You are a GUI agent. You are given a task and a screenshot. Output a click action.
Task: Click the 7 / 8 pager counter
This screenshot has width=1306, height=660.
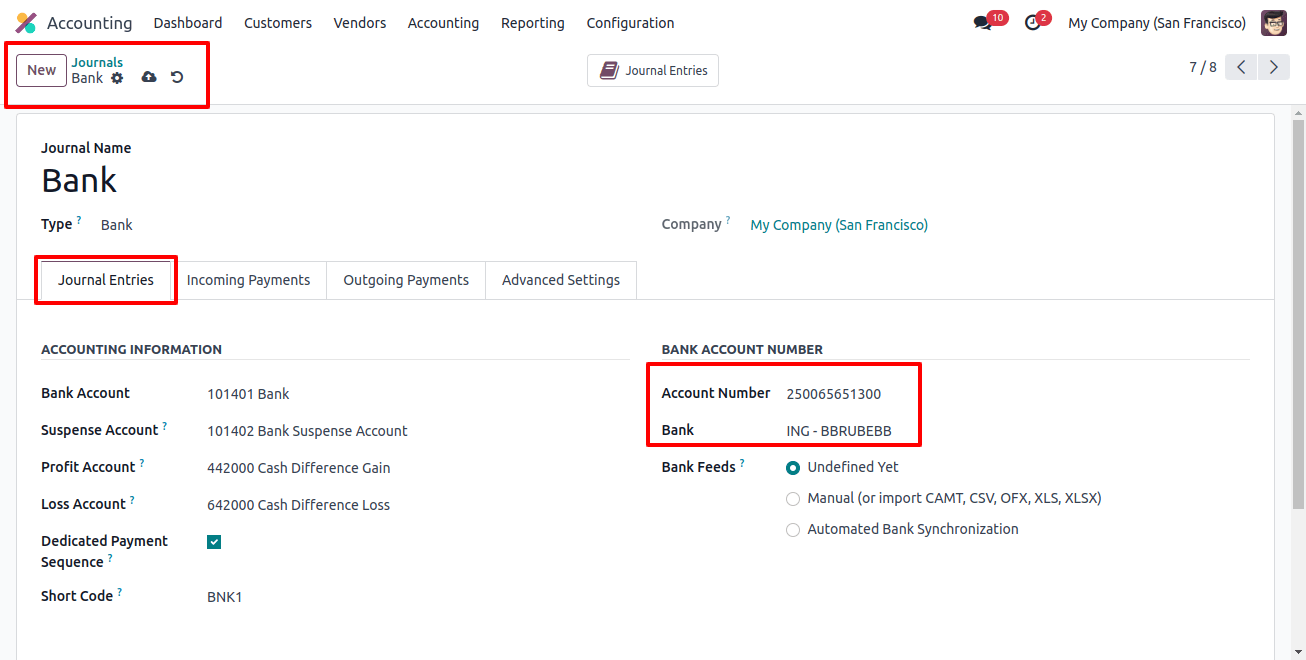pyautogui.click(x=1203, y=67)
